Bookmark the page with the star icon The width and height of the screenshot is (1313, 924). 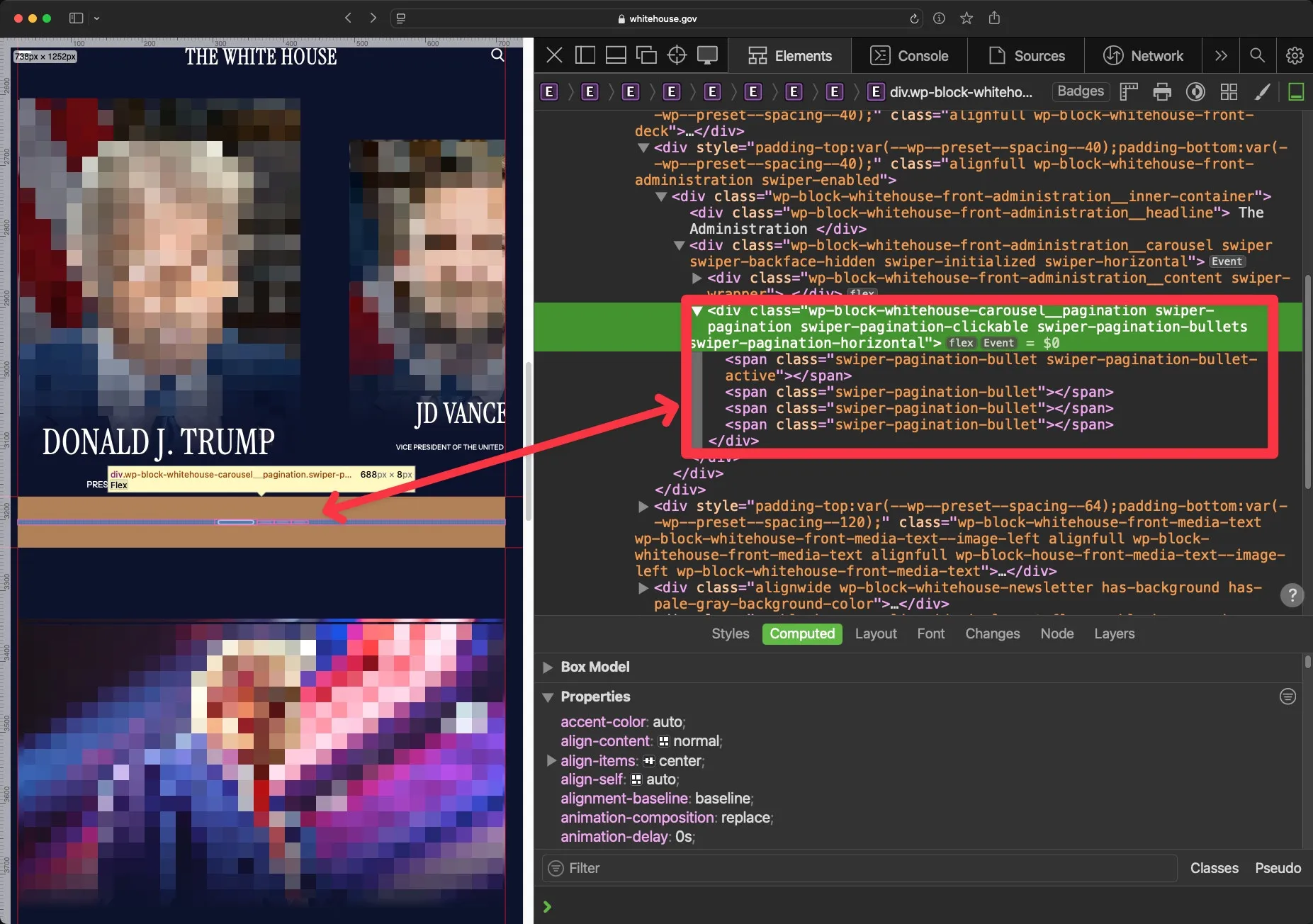tap(967, 18)
